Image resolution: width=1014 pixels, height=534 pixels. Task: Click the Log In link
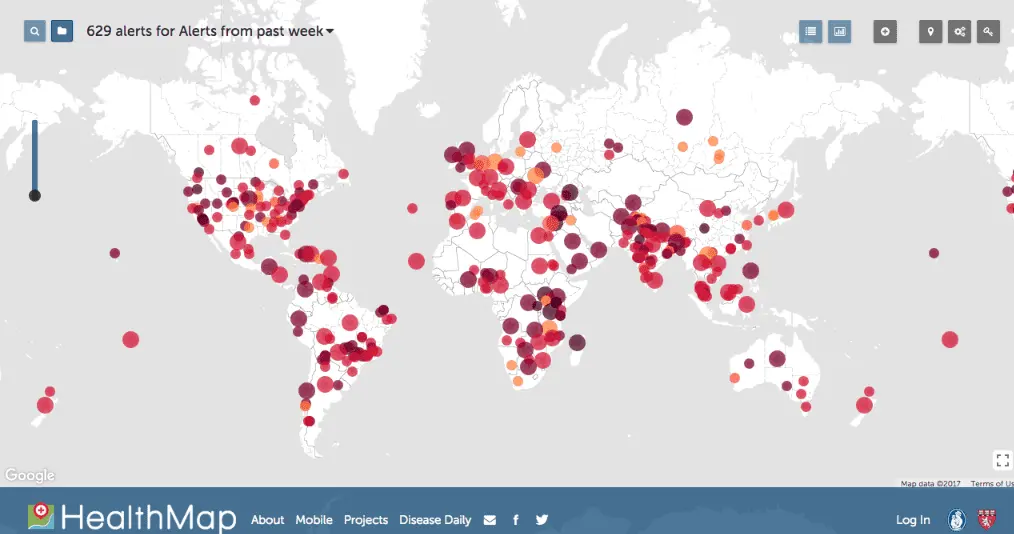point(912,520)
